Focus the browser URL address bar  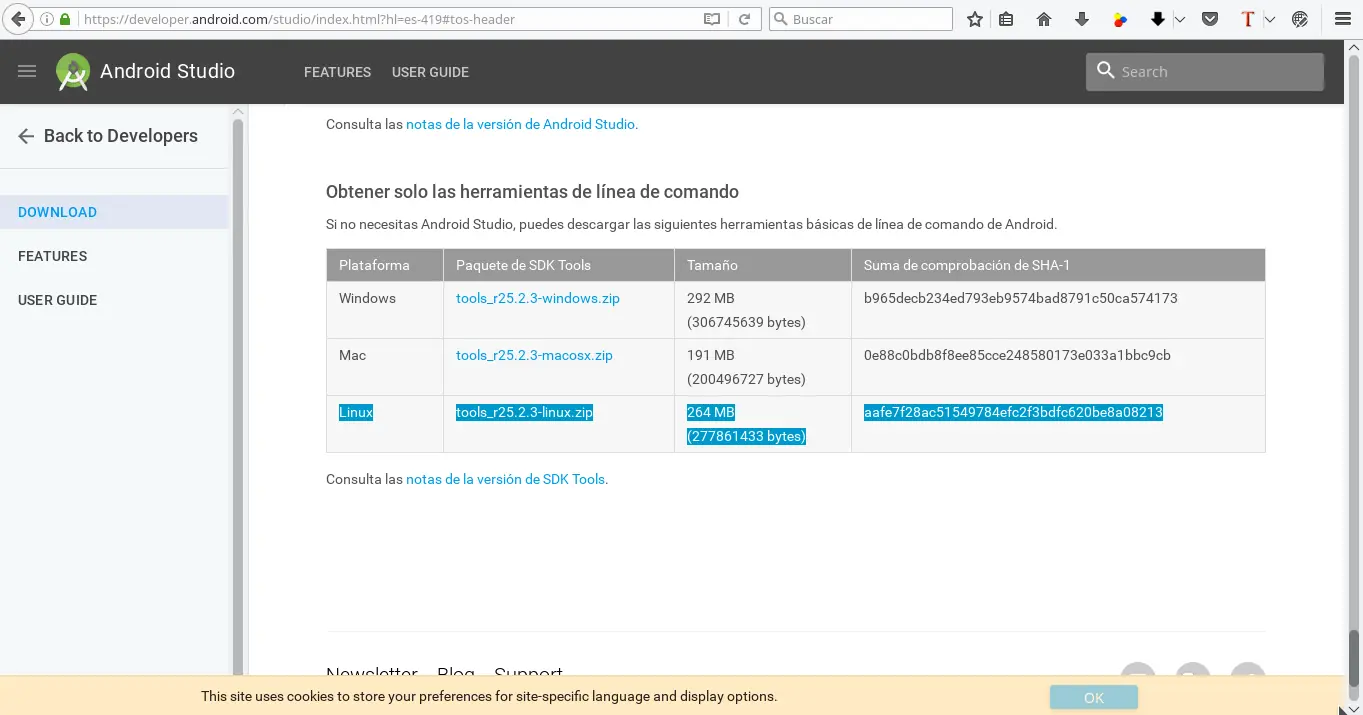click(390, 19)
